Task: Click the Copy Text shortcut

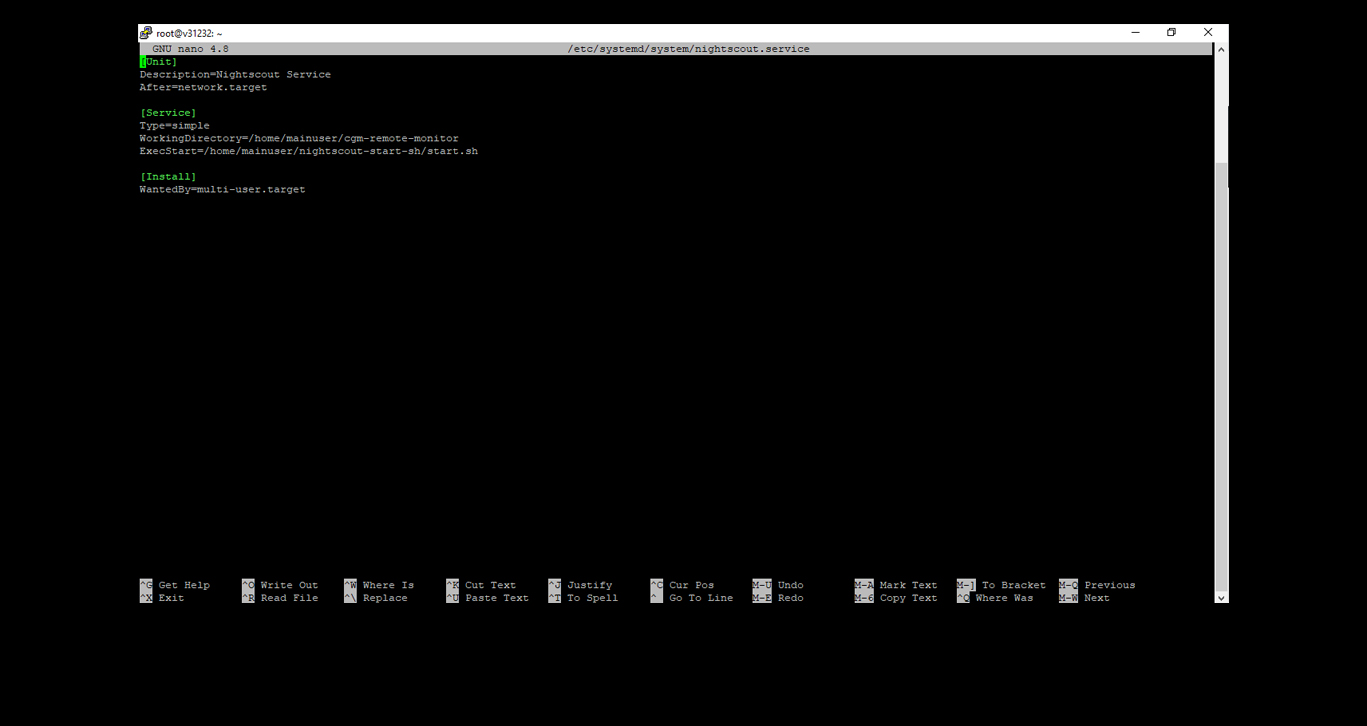Action: point(896,598)
